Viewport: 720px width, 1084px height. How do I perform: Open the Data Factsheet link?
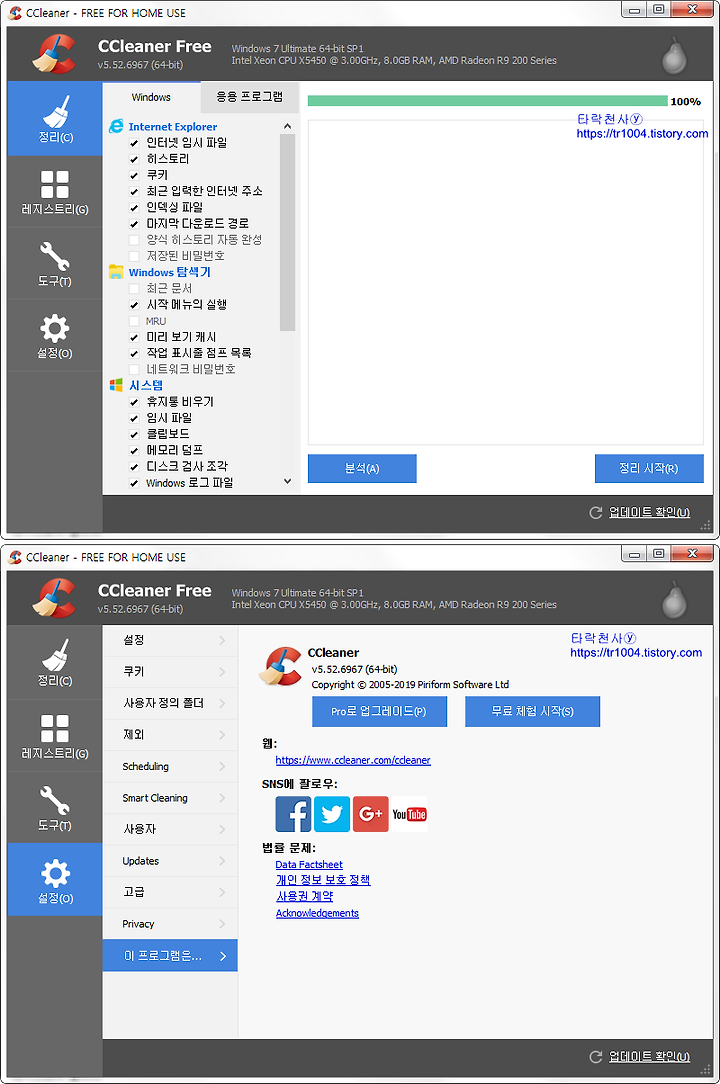[x=309, y=864]
